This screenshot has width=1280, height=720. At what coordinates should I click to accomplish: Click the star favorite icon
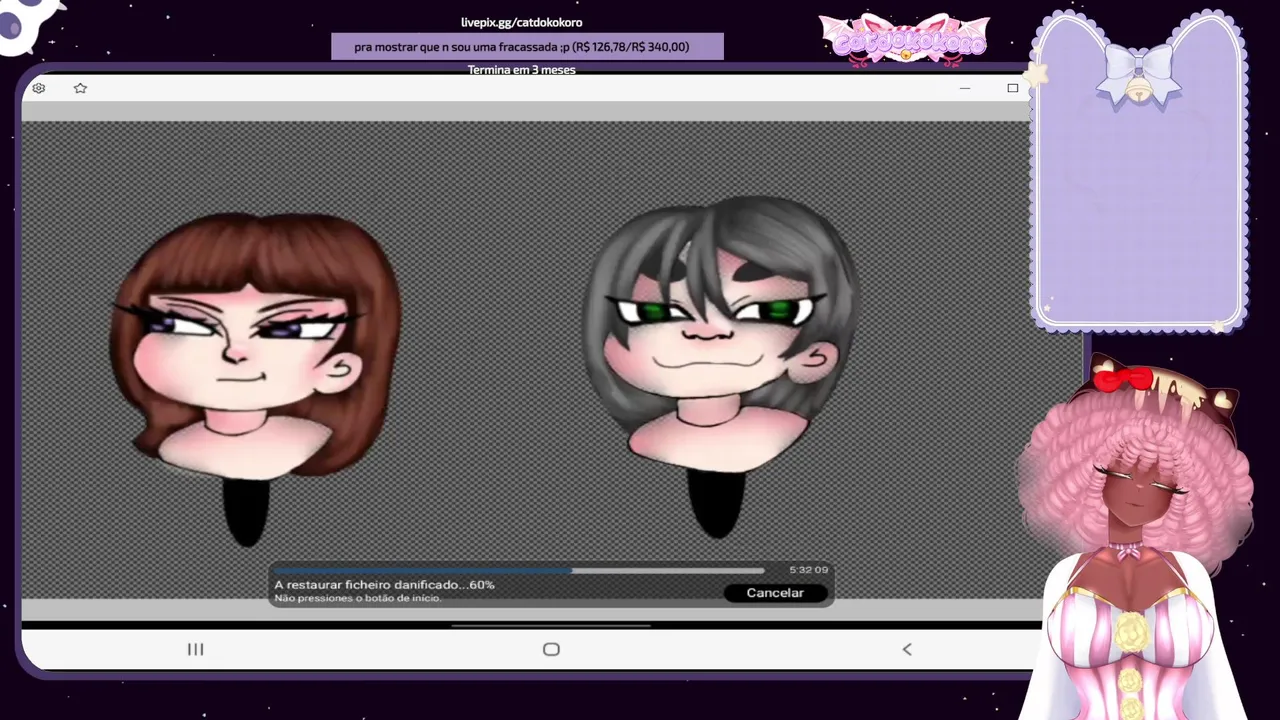[x=80, y=88]
